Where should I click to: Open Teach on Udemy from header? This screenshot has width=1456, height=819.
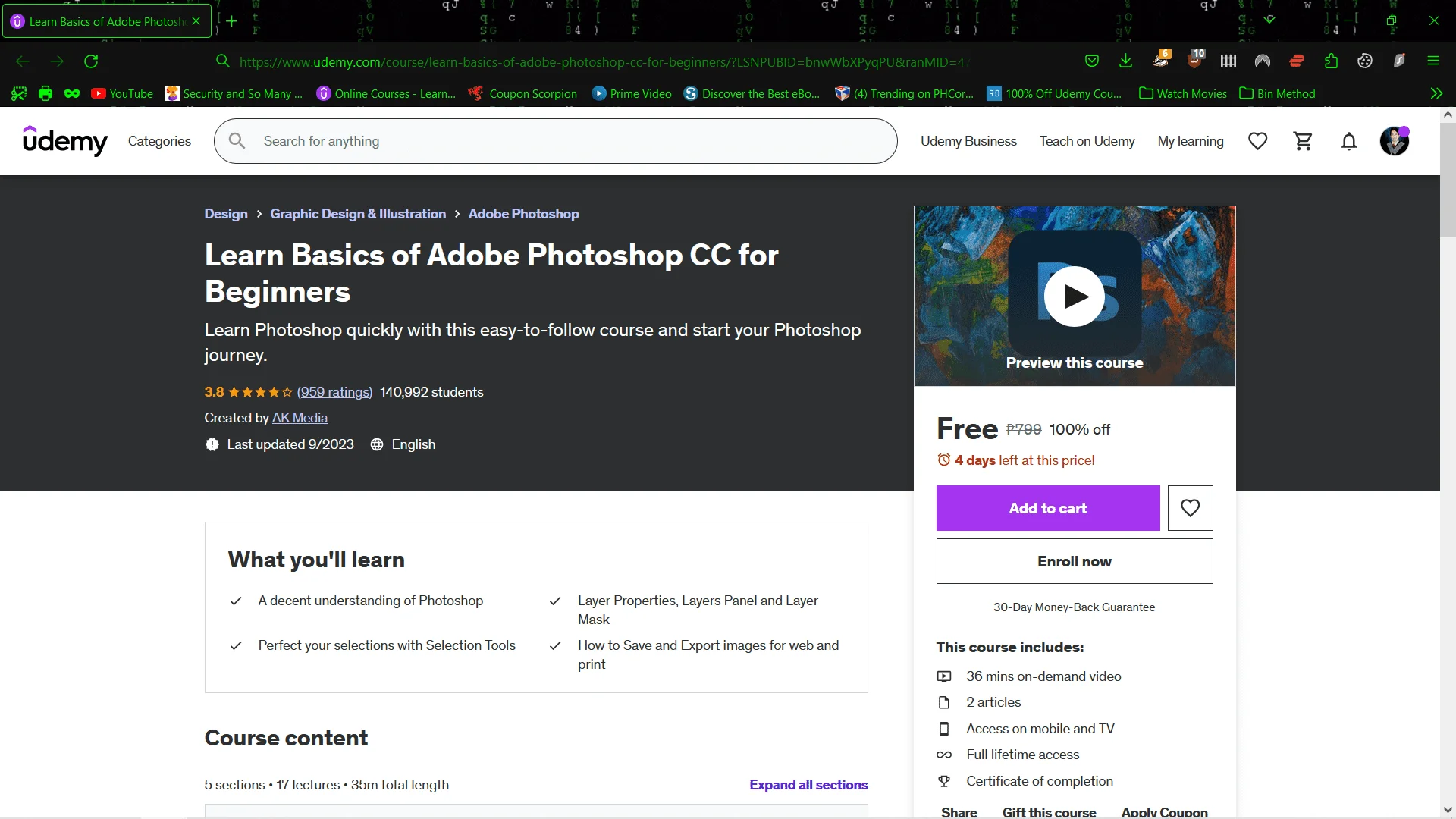[1087, 141]
